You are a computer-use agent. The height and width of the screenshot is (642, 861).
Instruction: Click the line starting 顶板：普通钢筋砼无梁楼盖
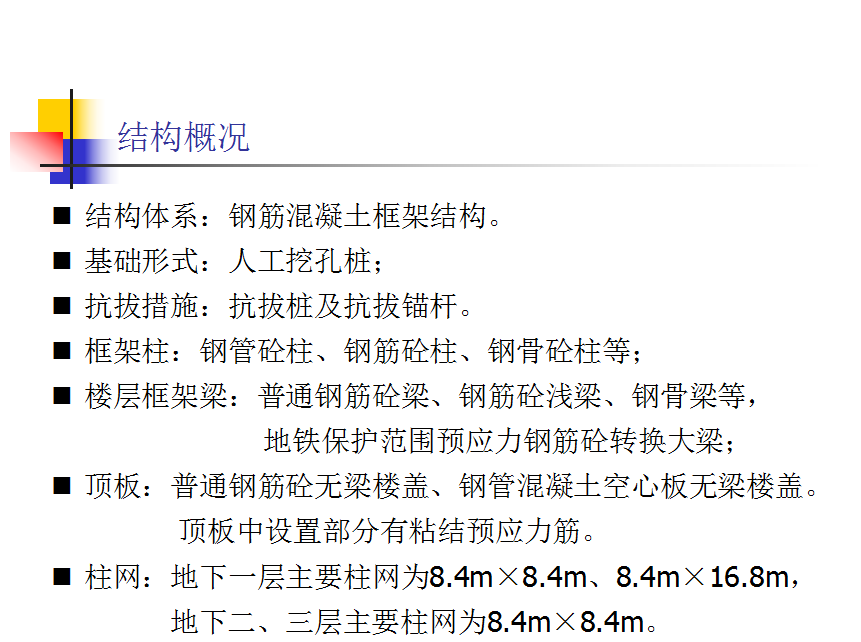tap(451, 487)
